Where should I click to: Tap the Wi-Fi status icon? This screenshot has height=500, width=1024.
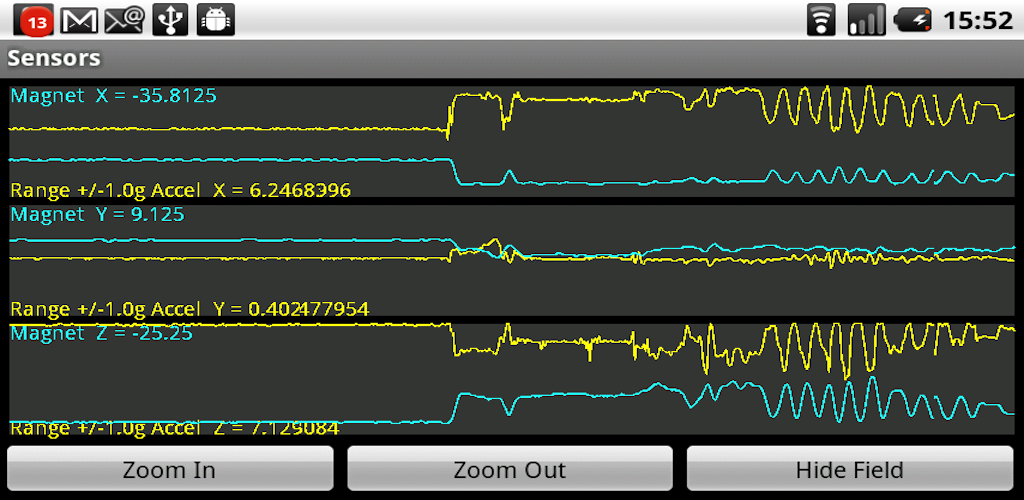coord(821,20)
